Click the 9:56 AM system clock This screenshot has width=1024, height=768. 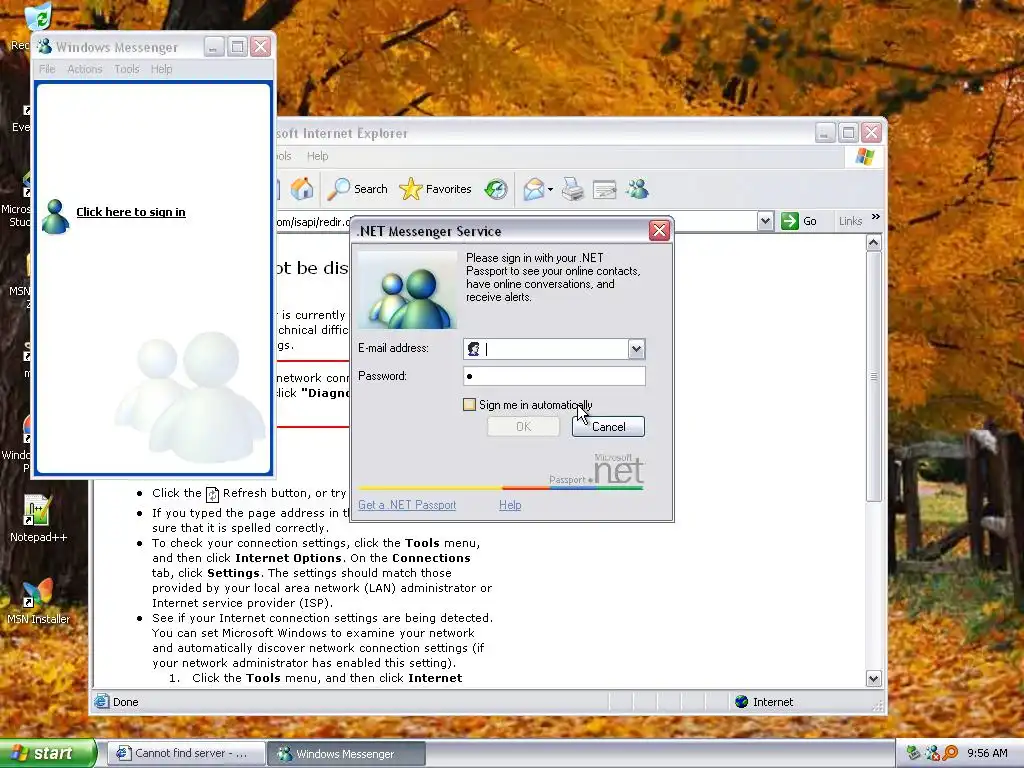(987, 753)
